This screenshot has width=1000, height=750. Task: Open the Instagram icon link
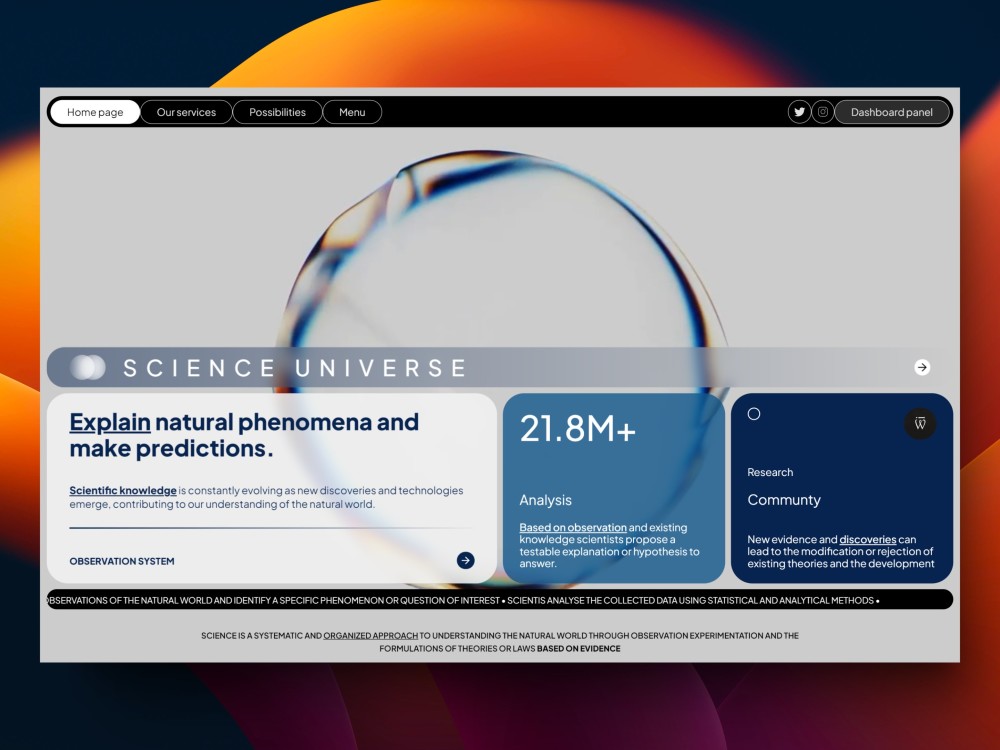[x=823, y=112]
